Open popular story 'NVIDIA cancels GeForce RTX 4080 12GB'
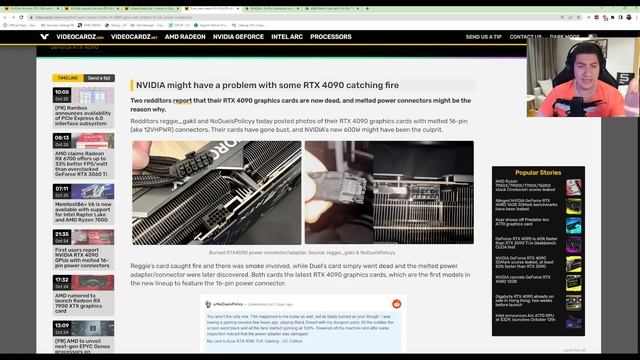The height and width of the screenshot is (360, 640). 538,282
